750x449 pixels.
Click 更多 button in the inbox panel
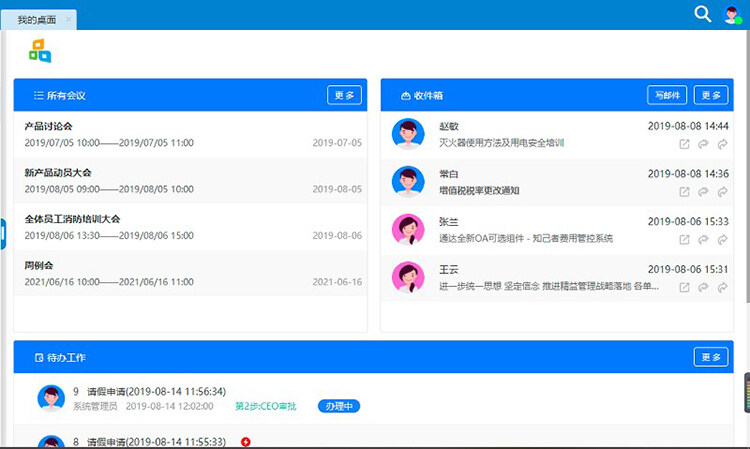tap(711, 95)
